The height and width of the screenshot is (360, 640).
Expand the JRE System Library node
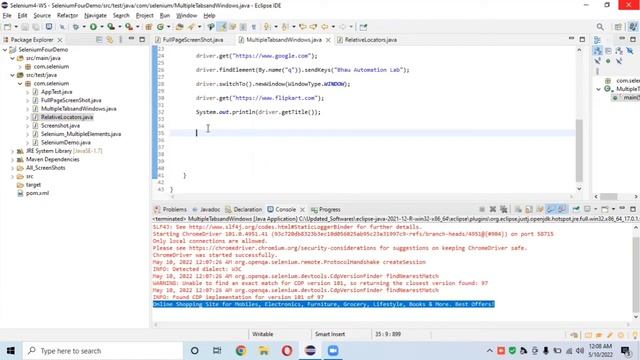click(x=13, y=151)
